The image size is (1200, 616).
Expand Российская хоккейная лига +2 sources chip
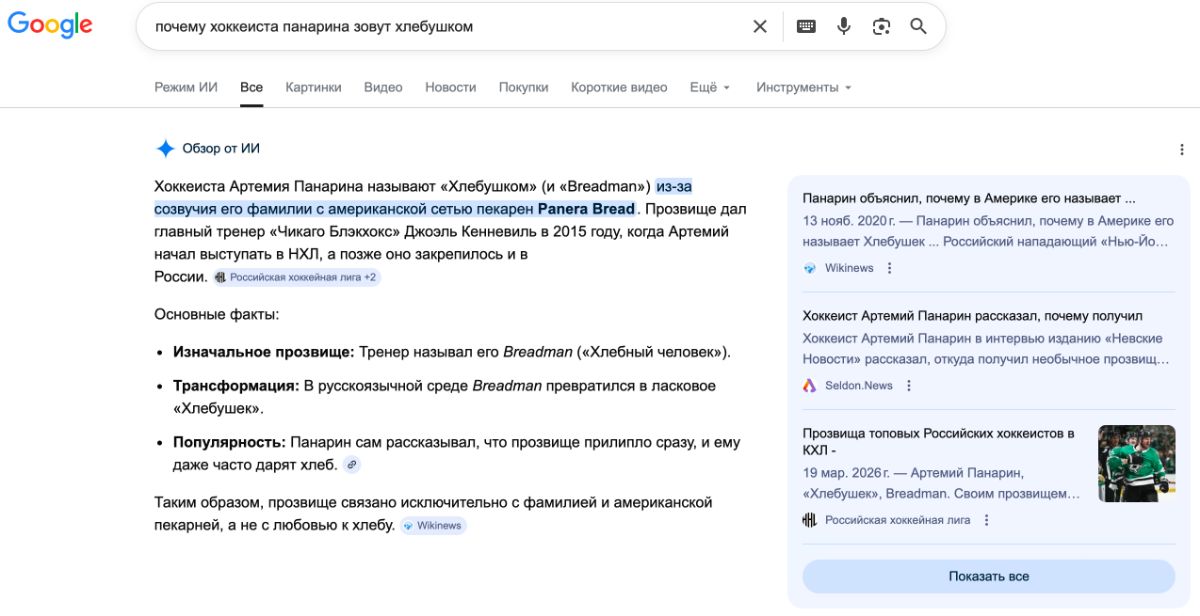click(296, 277)
